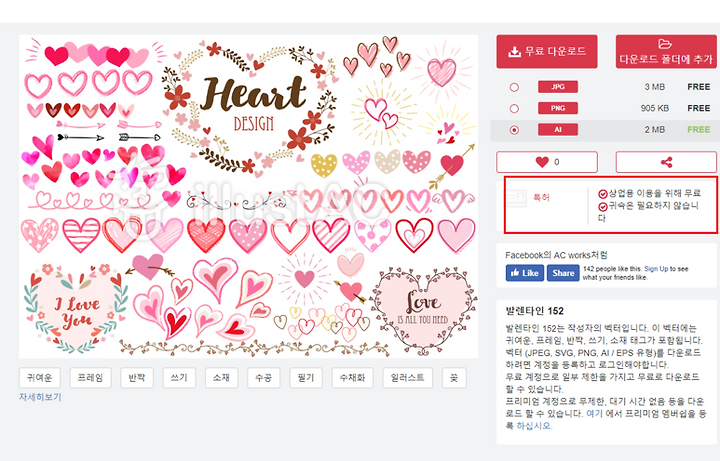The image size is (720, 461).
Task: Click the Heart Design preview image
Action: coord(248,197)
